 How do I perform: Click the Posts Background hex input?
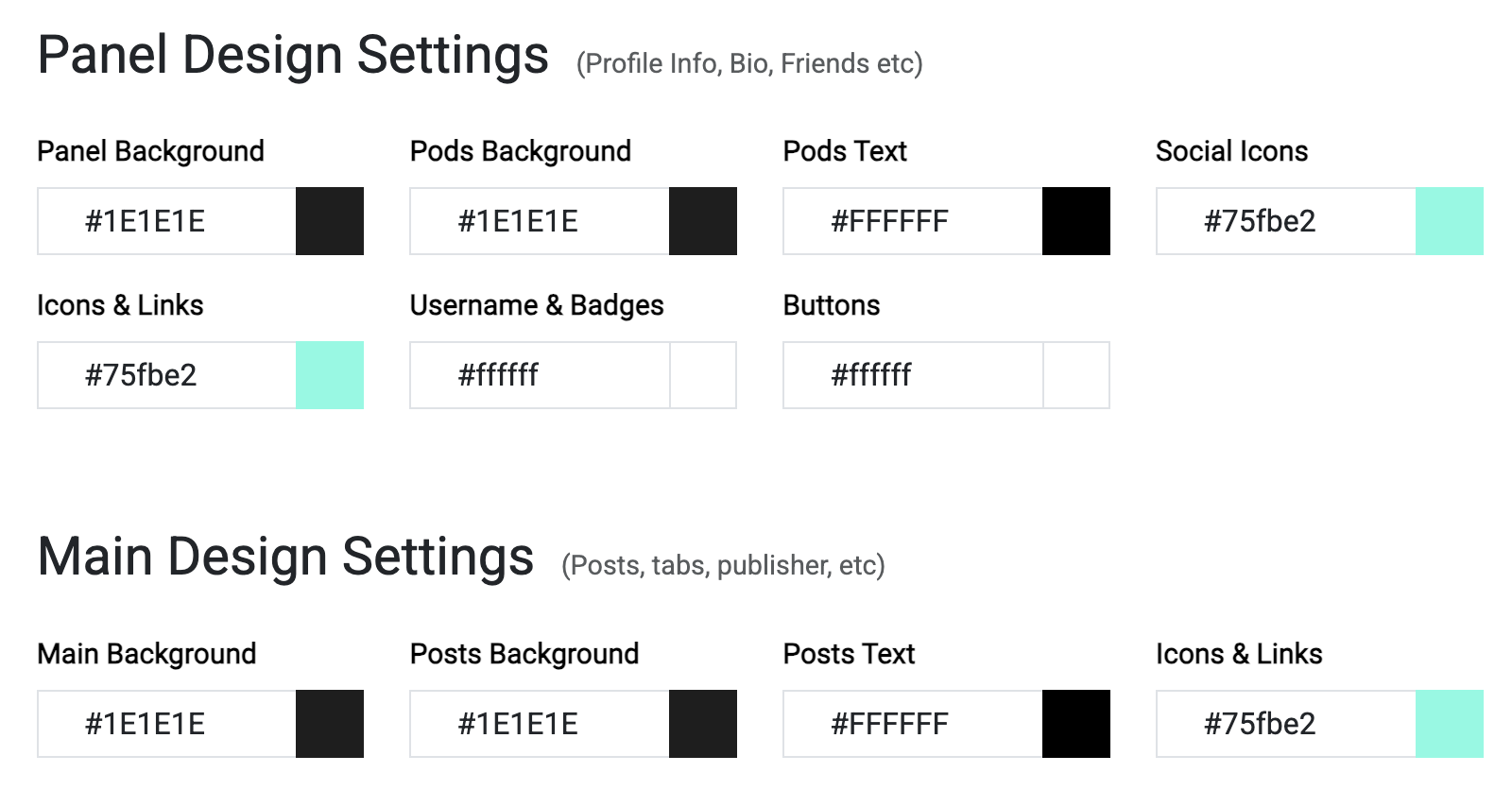tap(540, 724)
